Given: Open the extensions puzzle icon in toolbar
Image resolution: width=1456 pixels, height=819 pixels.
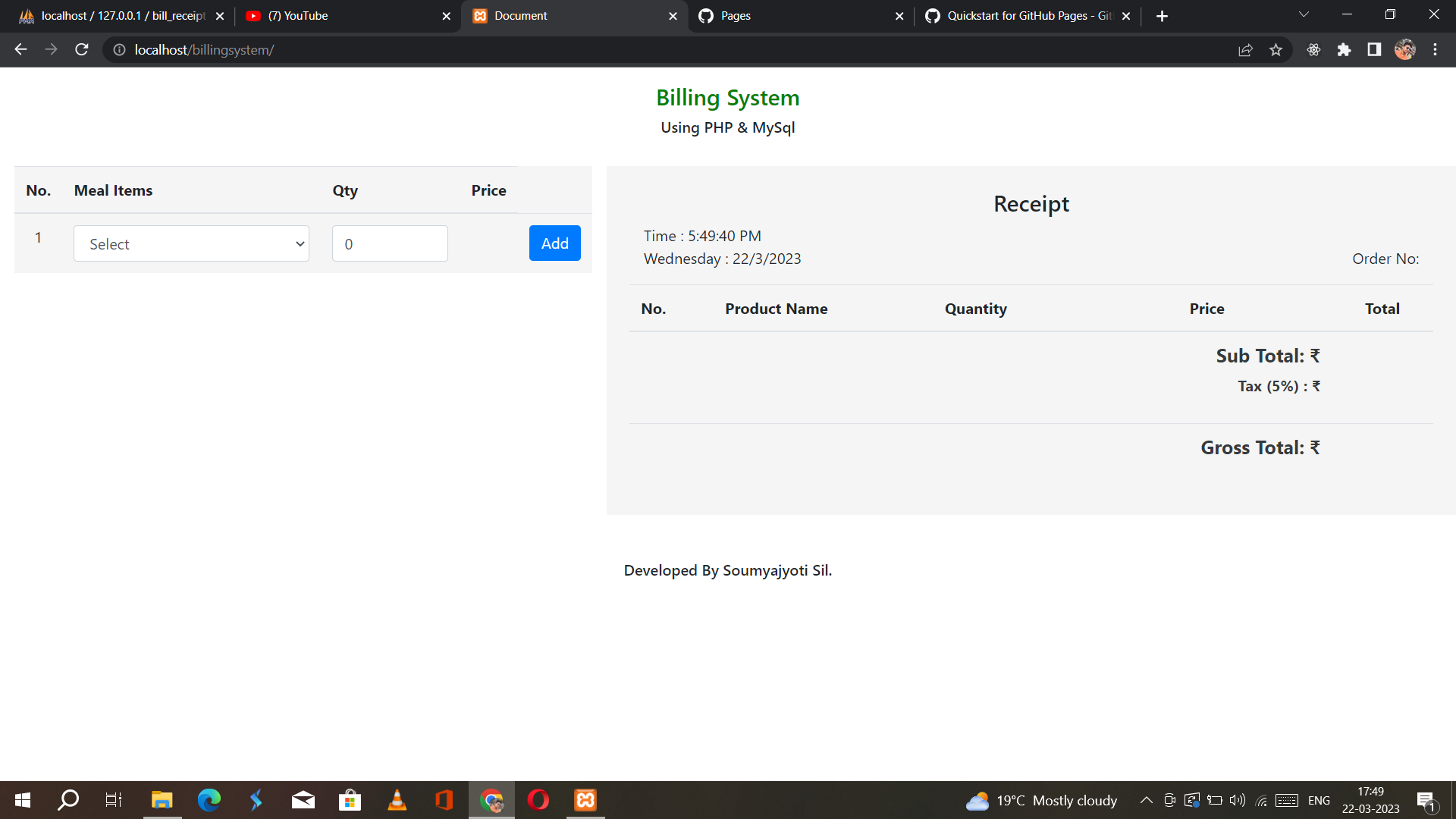Looking at the screenshot, I should click(1345, 49).
